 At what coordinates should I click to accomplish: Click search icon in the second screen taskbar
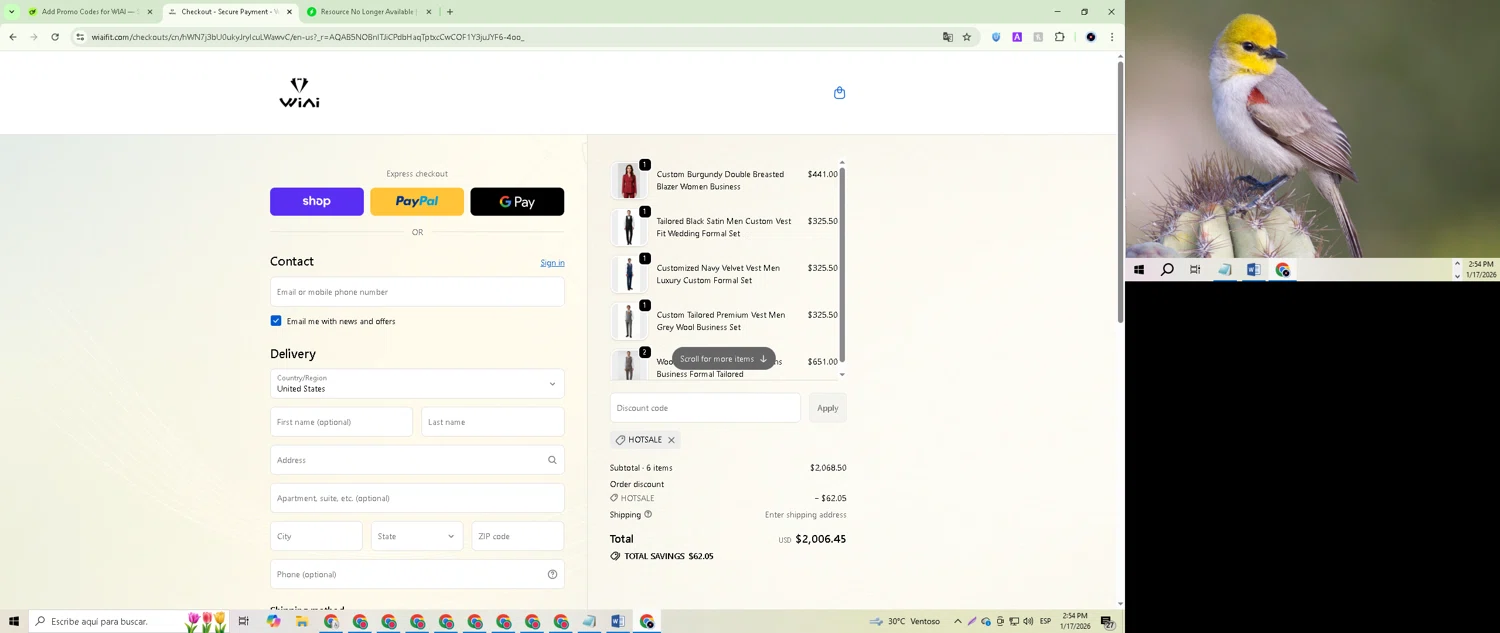pos(1167,270)
